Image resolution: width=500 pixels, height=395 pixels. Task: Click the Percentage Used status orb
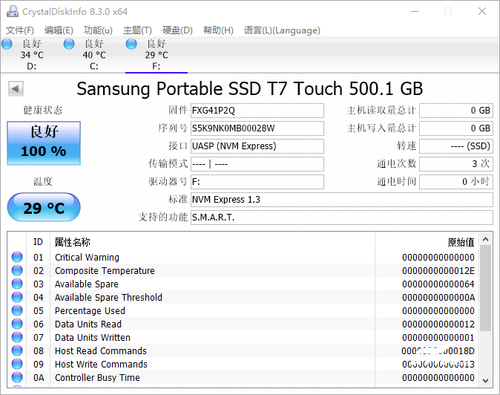click(x=17, y=310)
